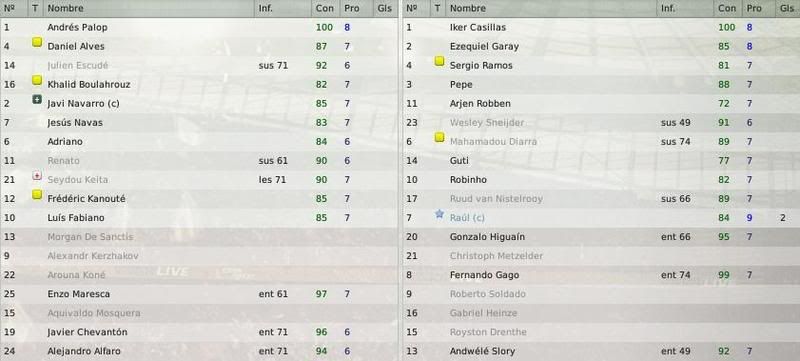This screenshot has width=800, height=361.
Task: Open Luís Fabiano player profile
Action: [76, 218]
